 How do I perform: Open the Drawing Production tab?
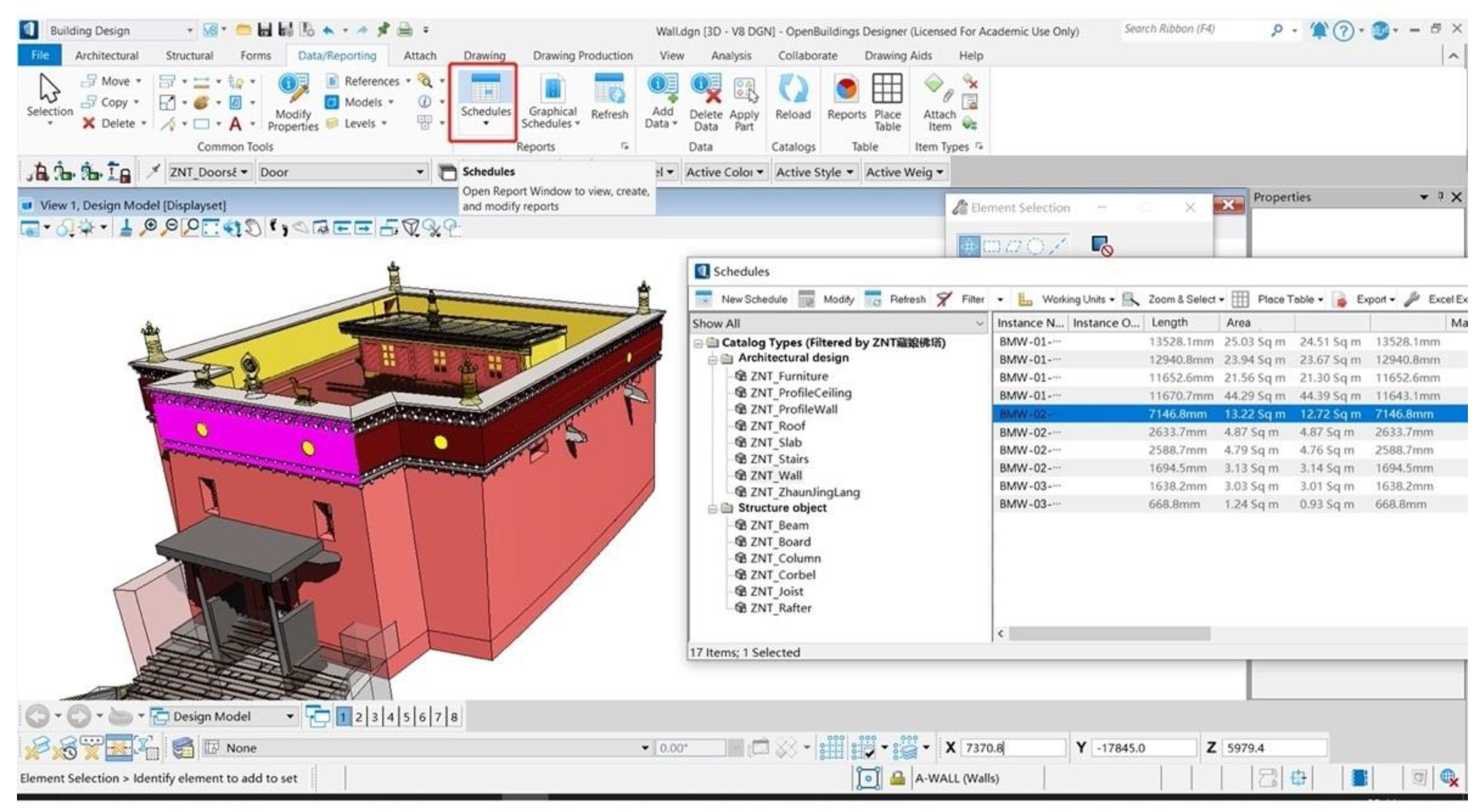(582, 56)
